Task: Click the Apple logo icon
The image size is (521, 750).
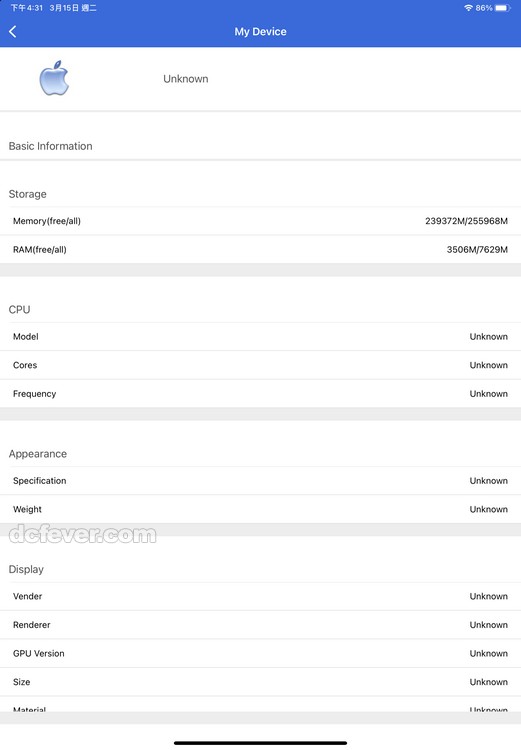Action: pos(54,78)
